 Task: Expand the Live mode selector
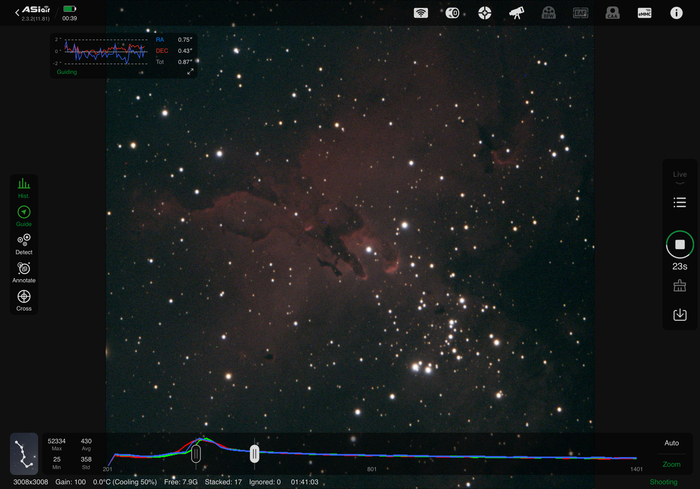(x=680, y=175)
